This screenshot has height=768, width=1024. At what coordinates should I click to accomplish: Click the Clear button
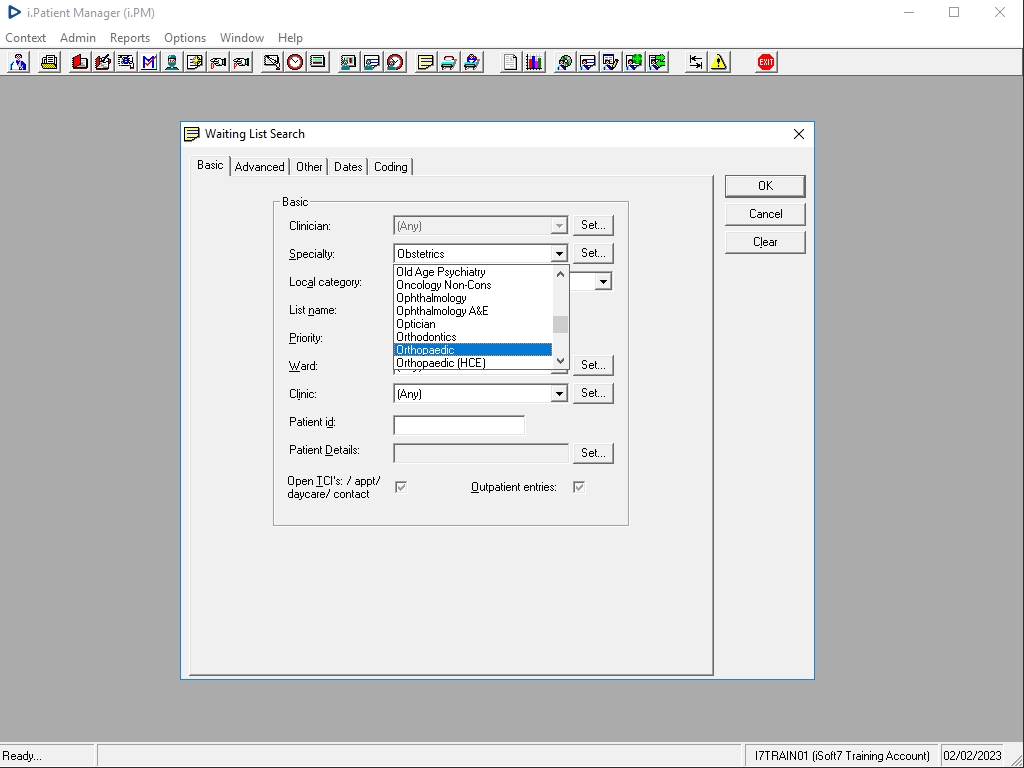tap(765, 242)
